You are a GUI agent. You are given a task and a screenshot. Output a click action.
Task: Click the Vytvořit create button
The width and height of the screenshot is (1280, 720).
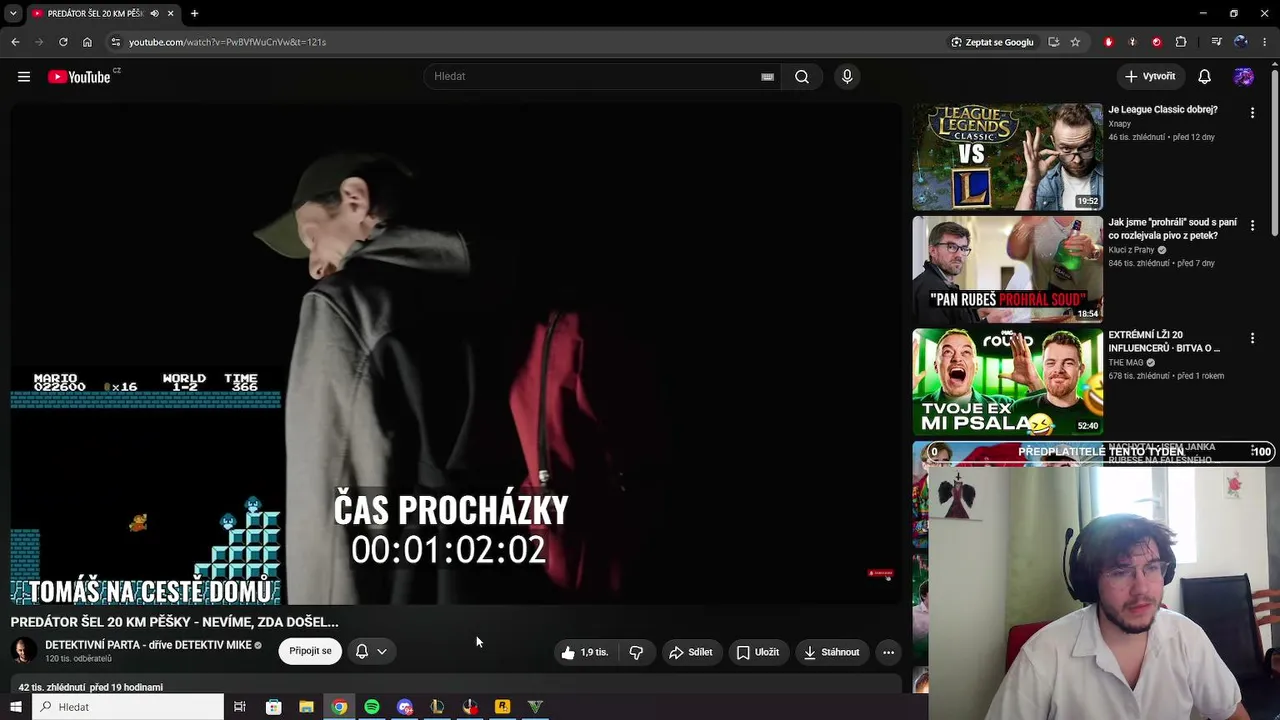pos(1150,77)
